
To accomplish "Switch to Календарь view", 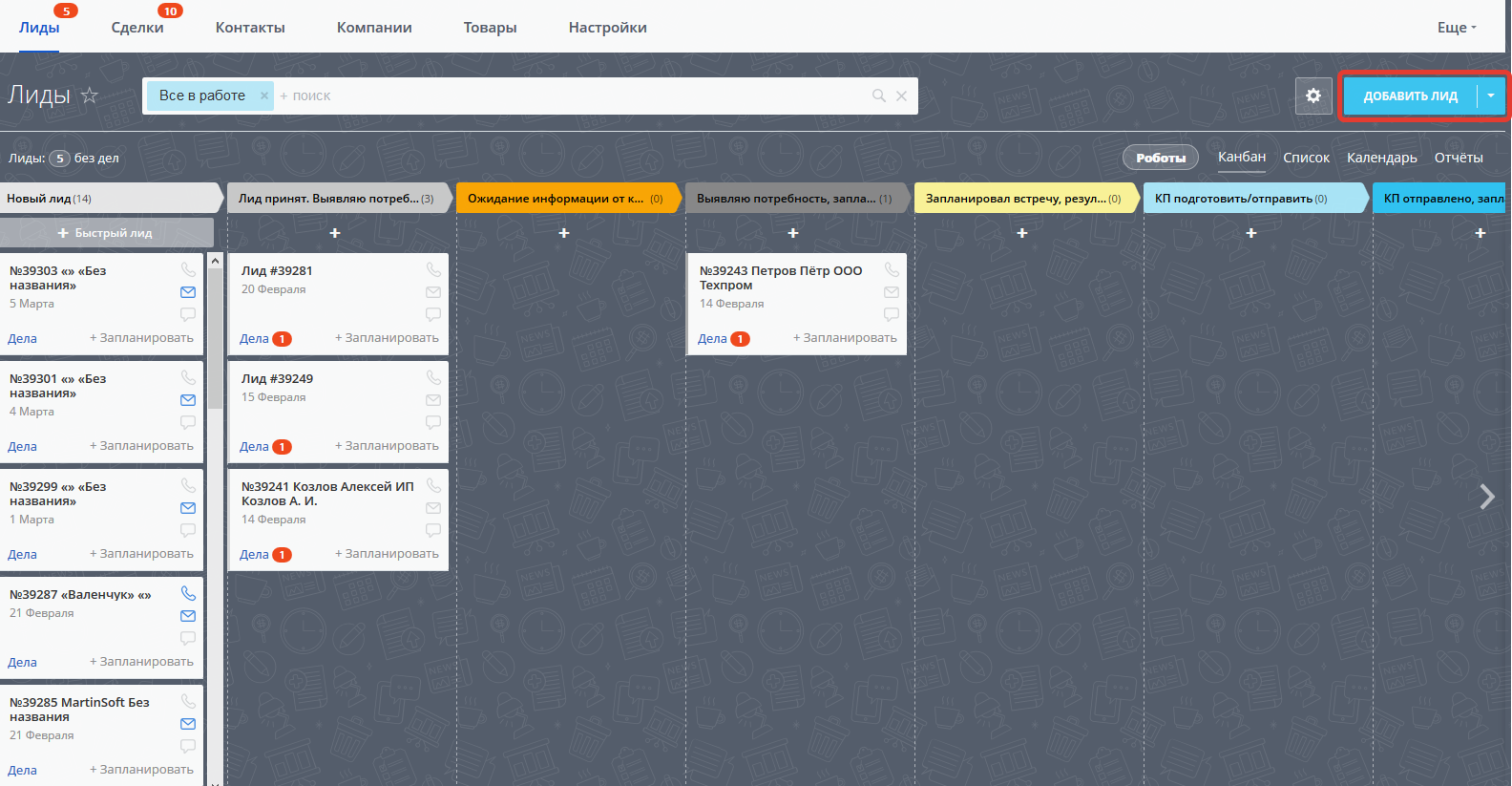I will [x=1382, y=158].
